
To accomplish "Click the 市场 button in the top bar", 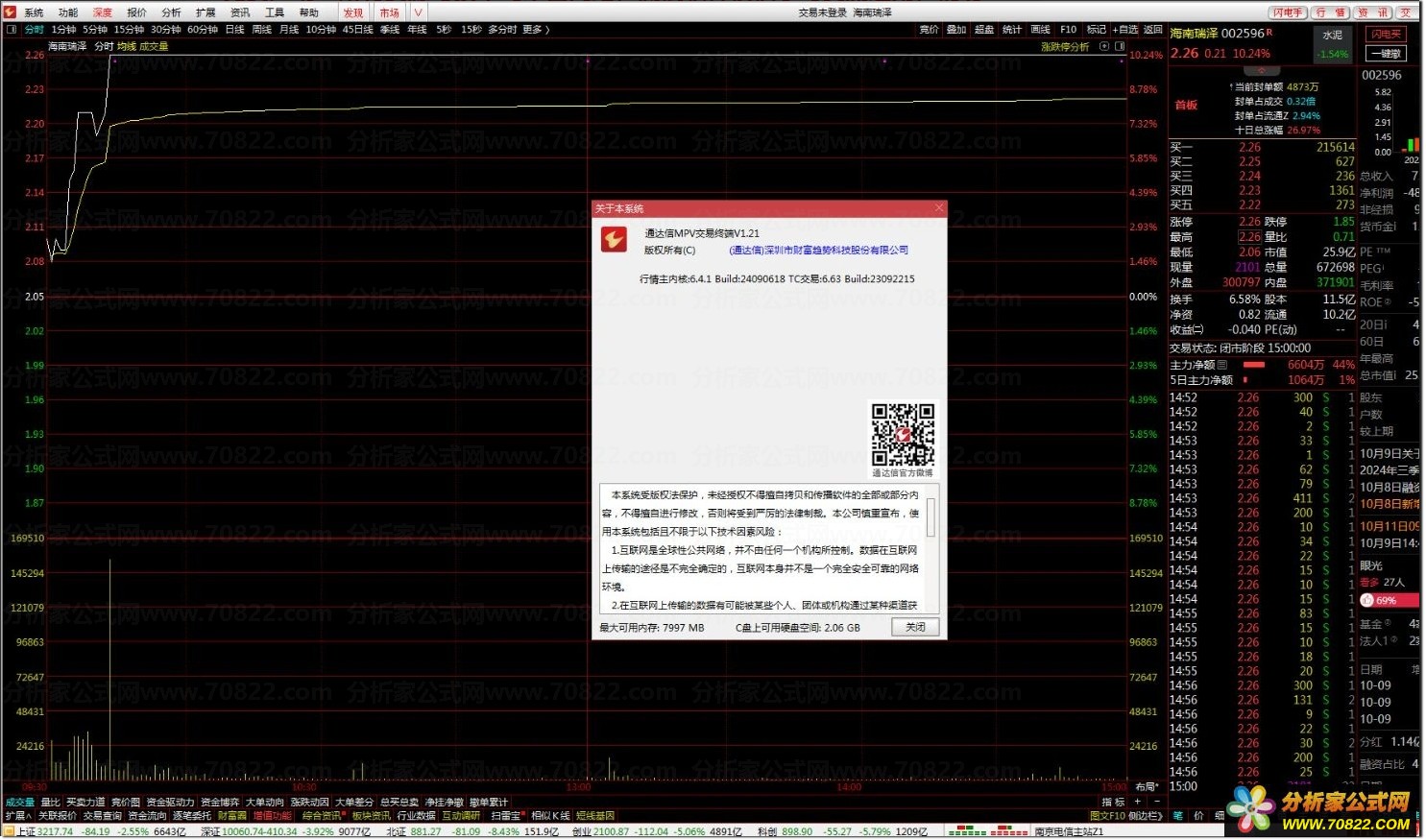I will (389, 12).
